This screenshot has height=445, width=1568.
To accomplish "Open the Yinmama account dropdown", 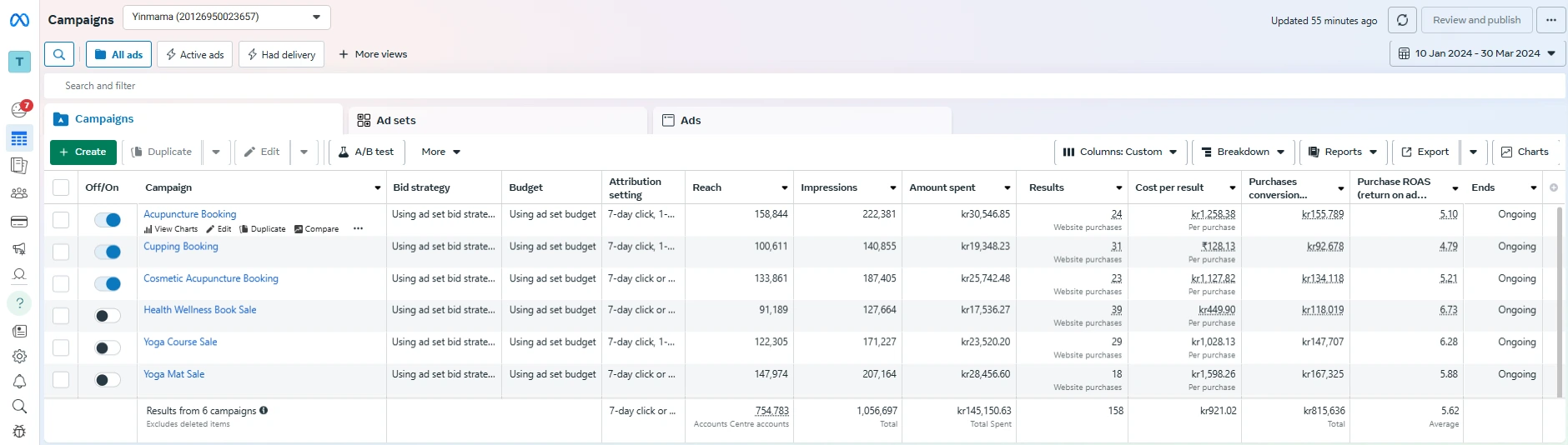I will click(x=227, y=17).
